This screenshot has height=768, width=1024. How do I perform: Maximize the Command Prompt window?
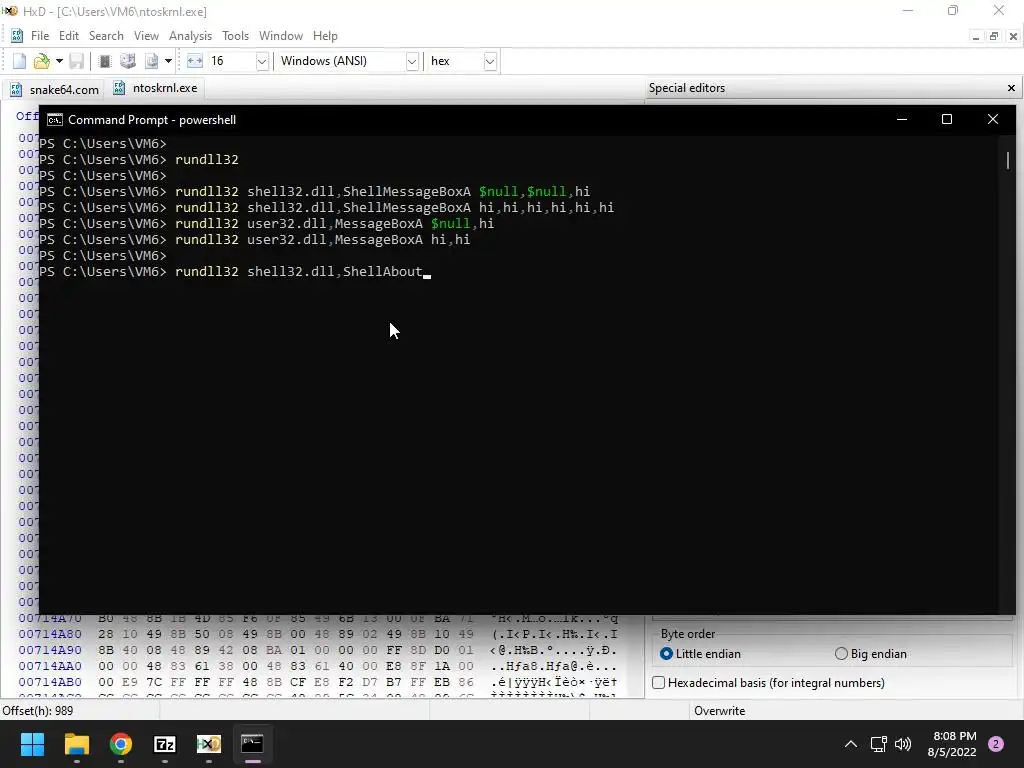point(947,120)
